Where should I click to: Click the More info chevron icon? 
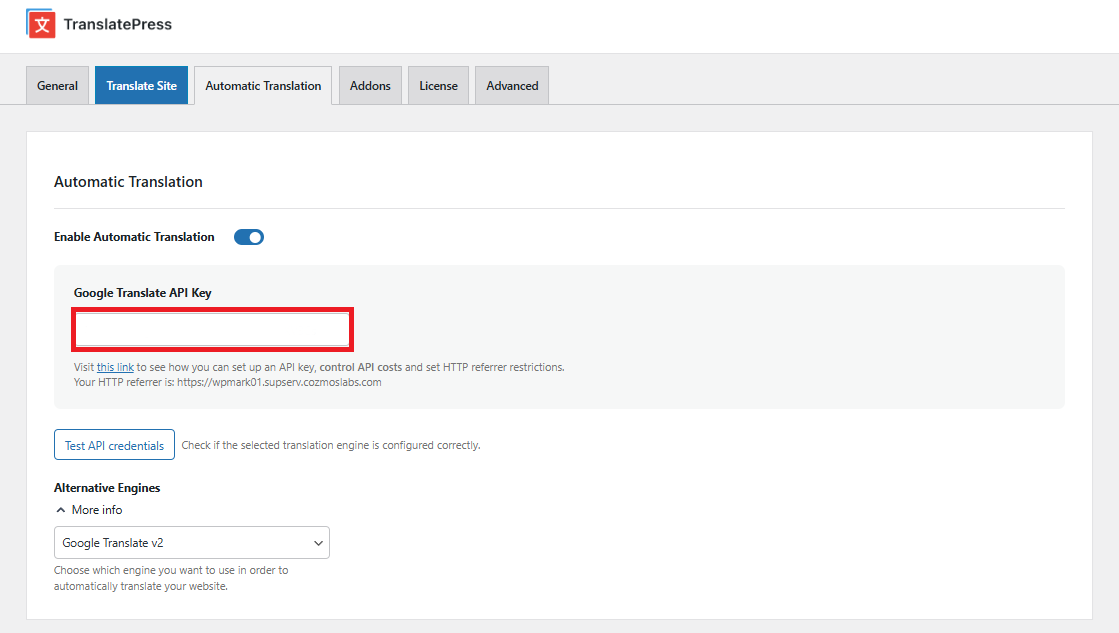click(60, 509)
